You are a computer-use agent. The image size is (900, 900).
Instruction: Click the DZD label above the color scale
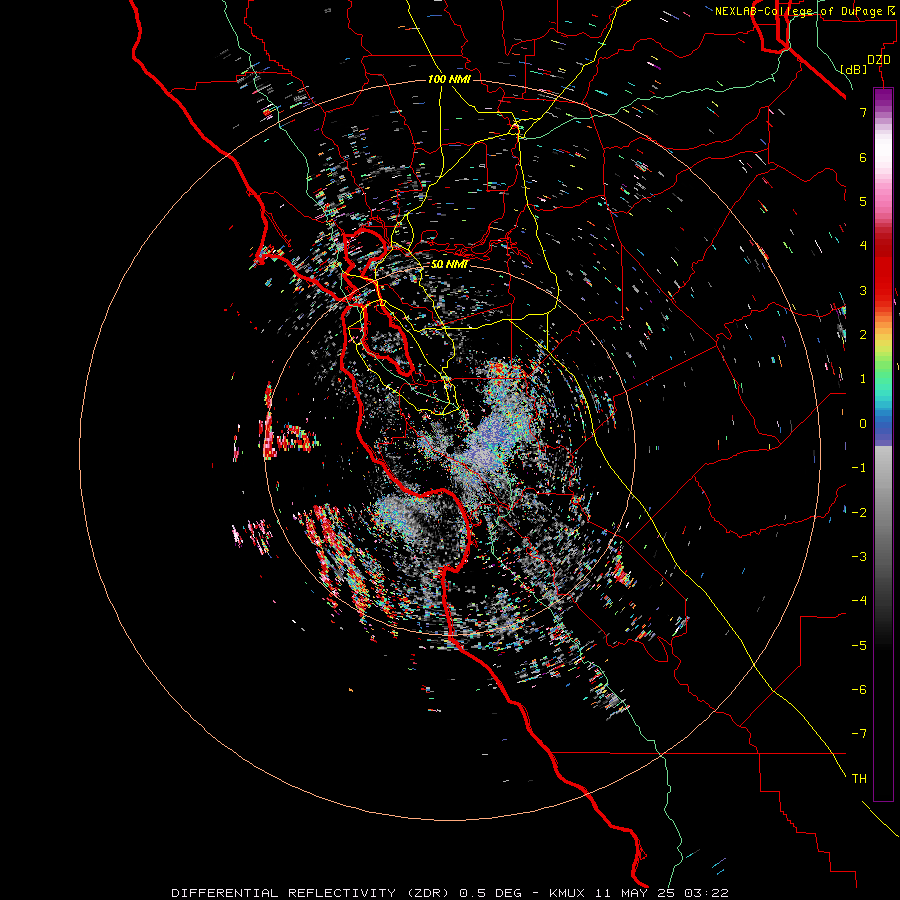pyautogui.click(x=879, y=60)
